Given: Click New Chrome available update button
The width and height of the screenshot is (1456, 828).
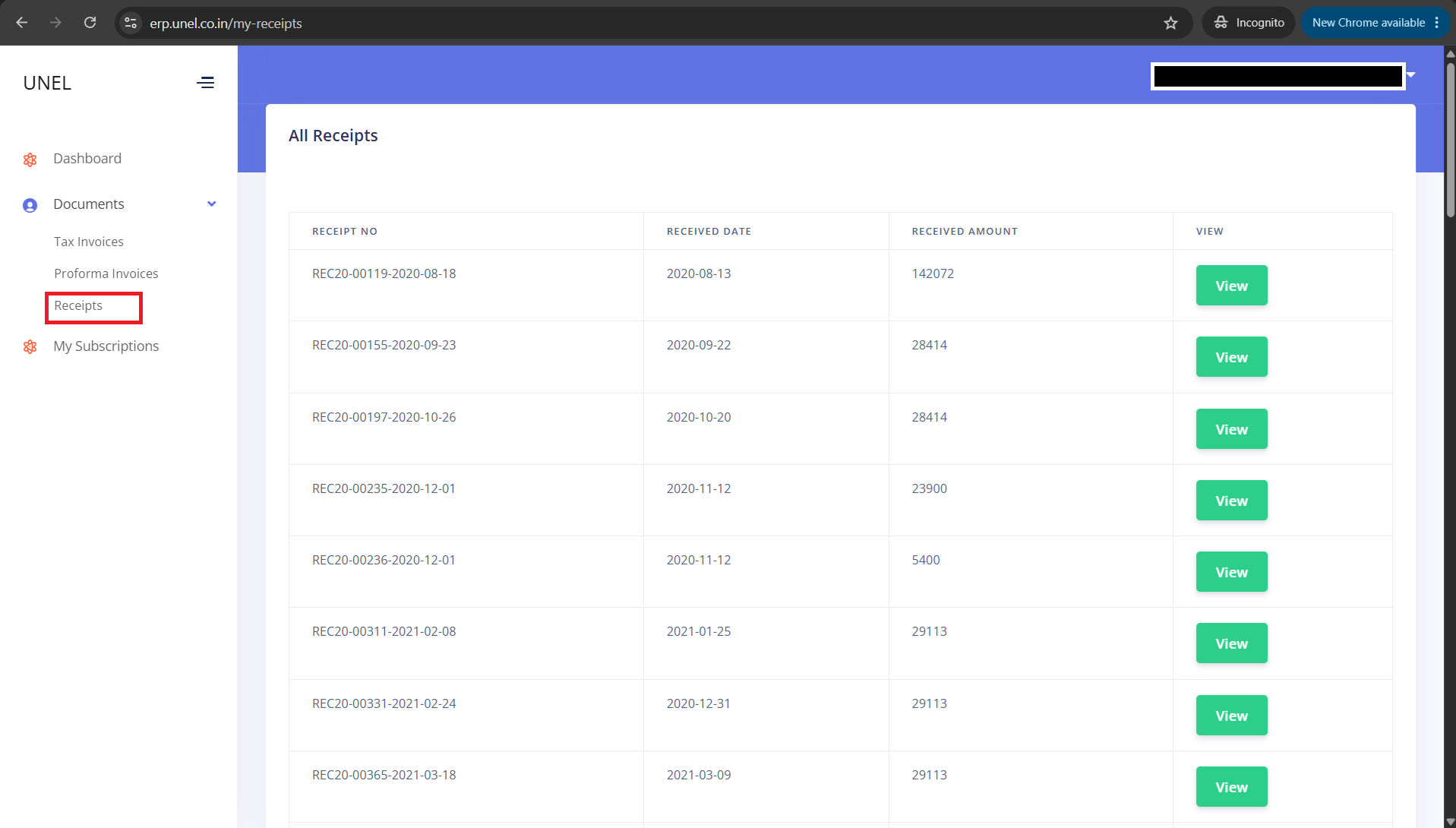Looking at the screenshot, I should point(1376,23).
